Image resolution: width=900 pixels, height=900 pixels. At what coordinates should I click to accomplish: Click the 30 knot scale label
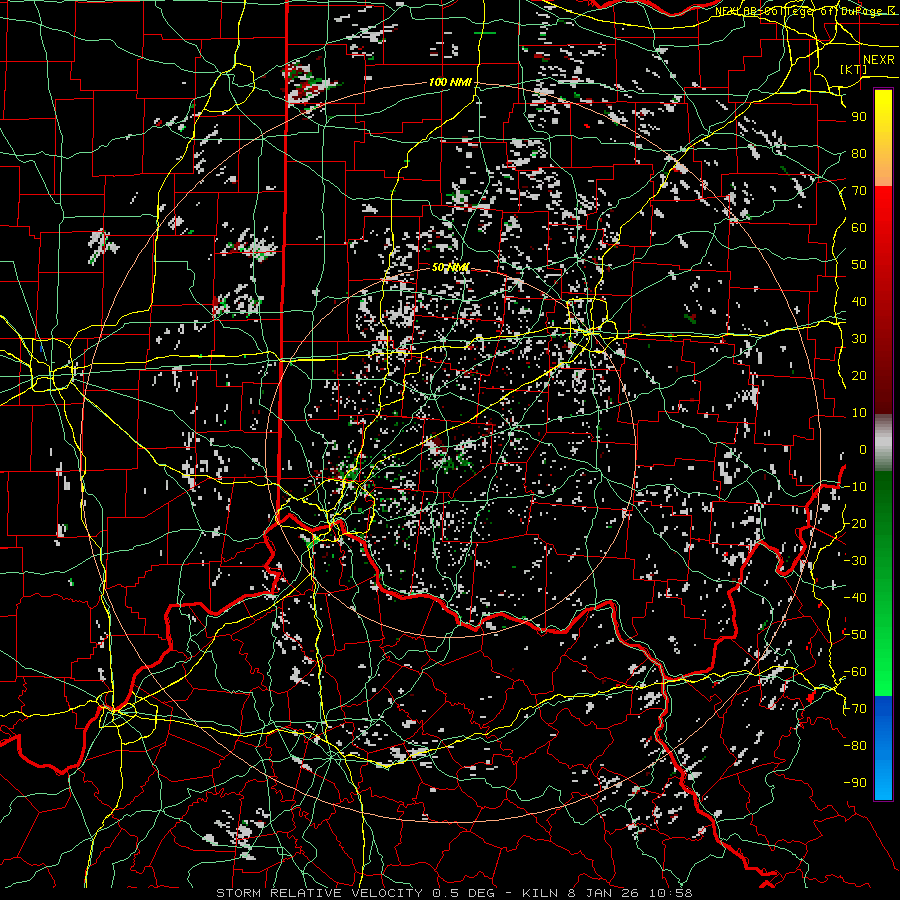point(859,339)
